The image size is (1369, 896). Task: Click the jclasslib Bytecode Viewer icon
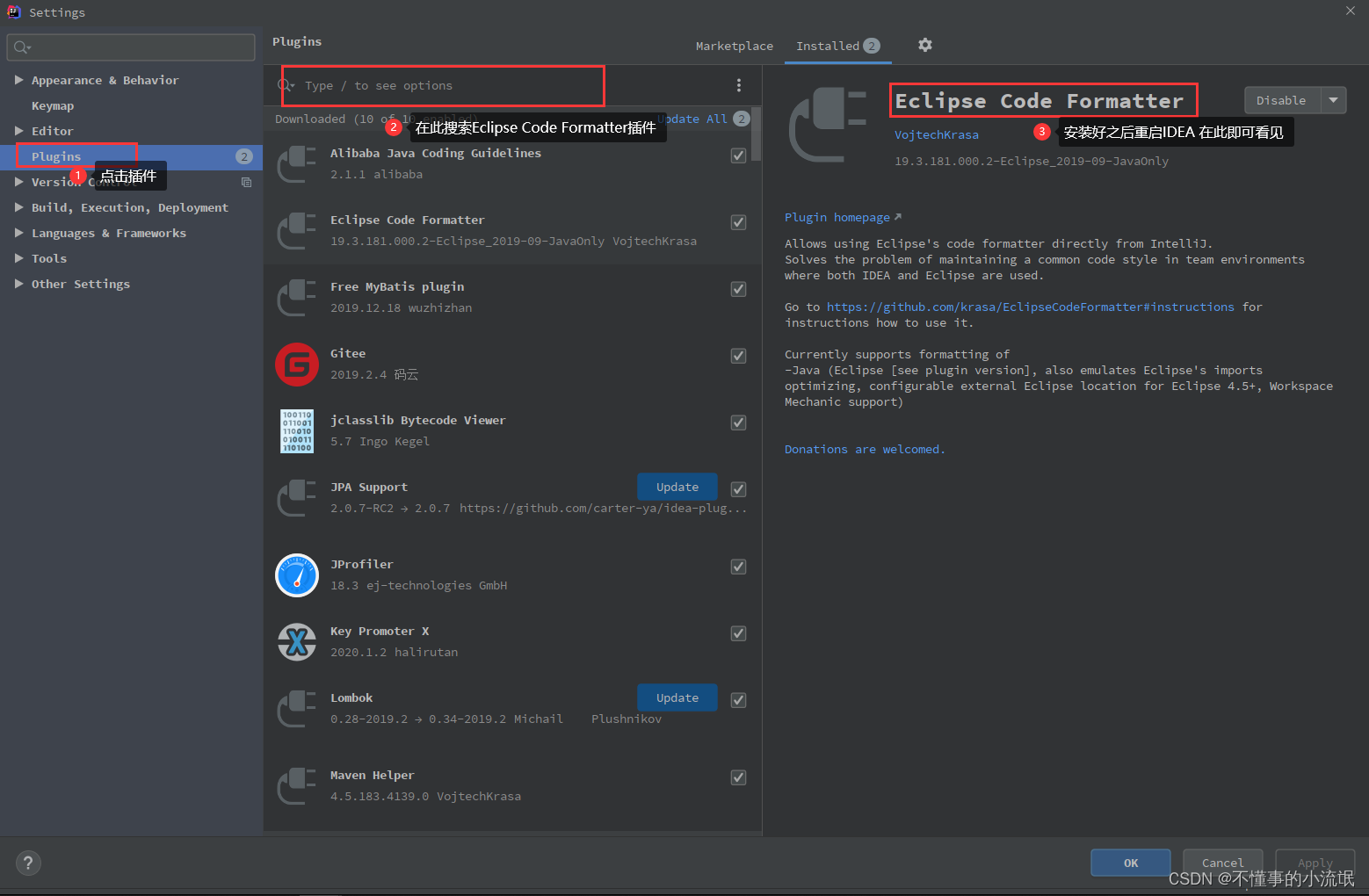tap(297, 431)
